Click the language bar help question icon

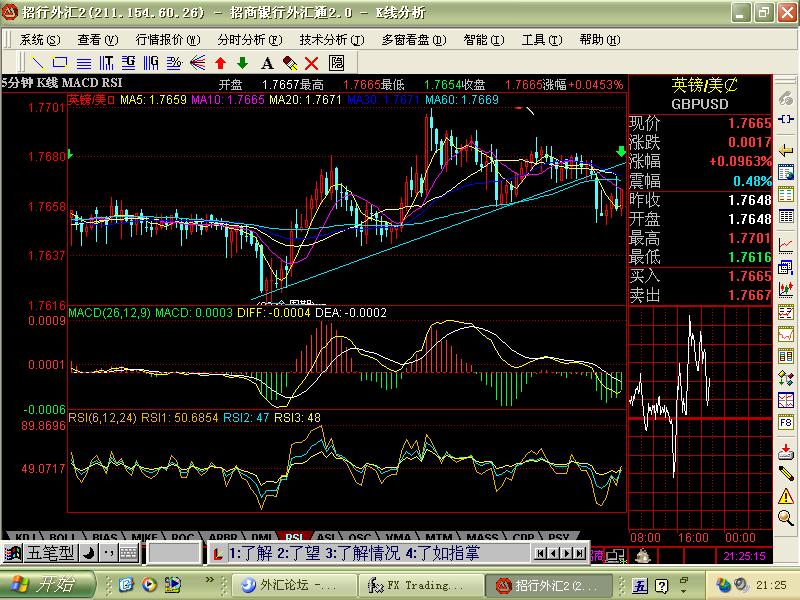pos(661,586)
